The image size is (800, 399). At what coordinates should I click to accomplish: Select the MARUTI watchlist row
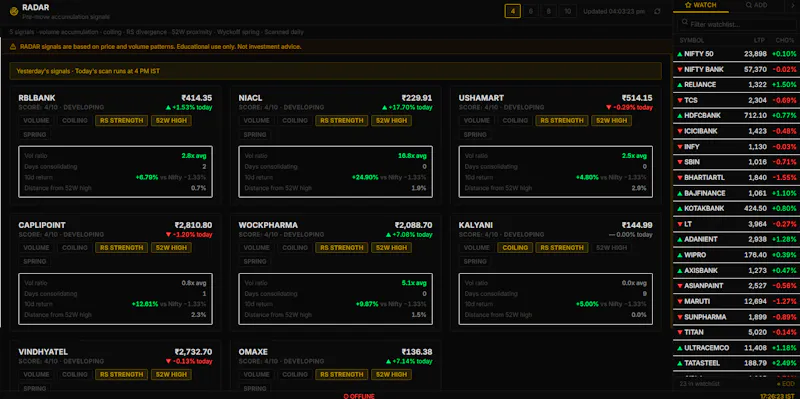(x=737, y=302)
